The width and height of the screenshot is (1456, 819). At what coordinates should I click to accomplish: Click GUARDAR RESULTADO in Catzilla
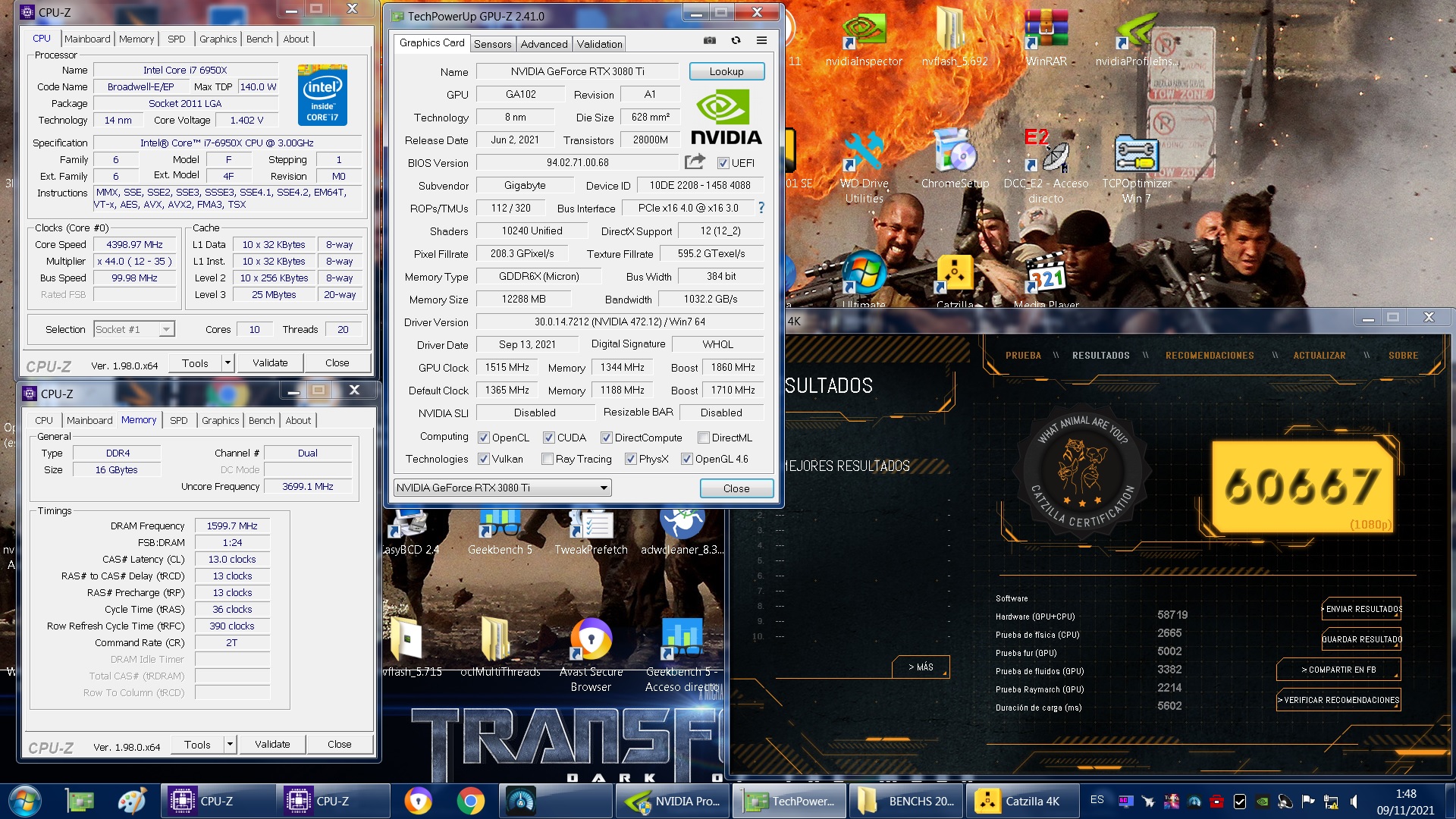1362,639
